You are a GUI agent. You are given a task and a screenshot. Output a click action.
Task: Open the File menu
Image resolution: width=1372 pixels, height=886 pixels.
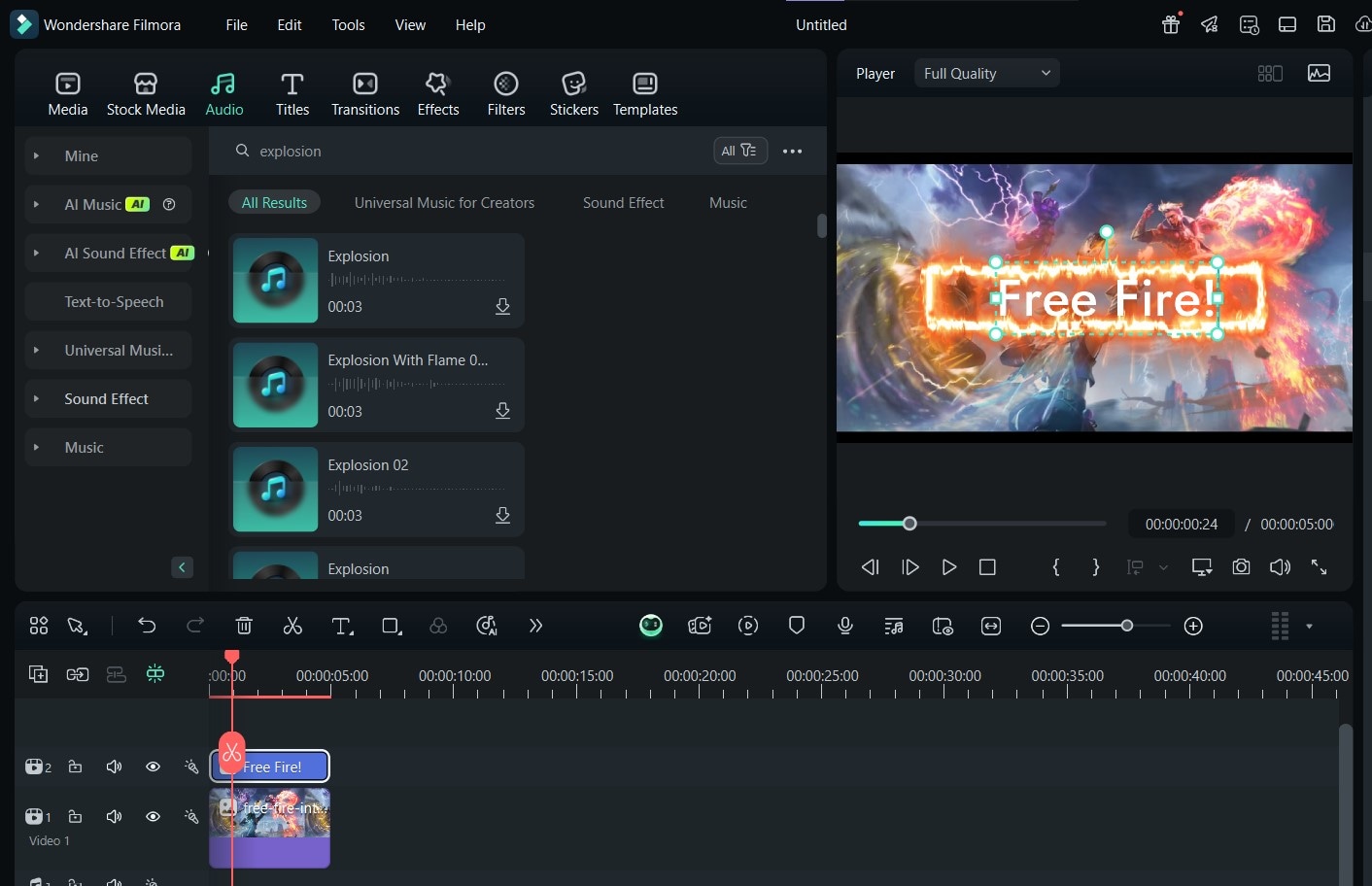click(x=237, y=25)
